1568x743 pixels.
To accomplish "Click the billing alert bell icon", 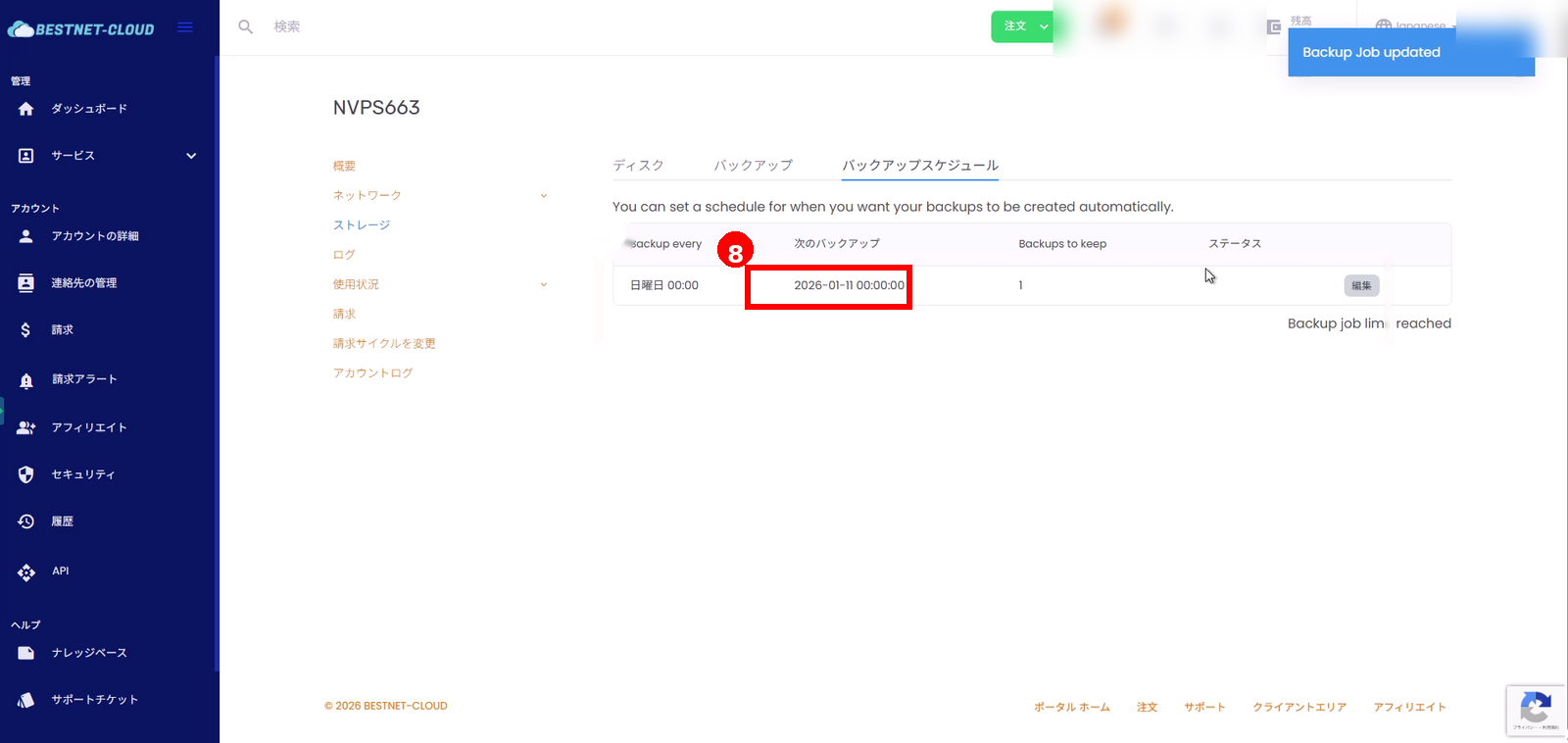I will coord(26,380).
